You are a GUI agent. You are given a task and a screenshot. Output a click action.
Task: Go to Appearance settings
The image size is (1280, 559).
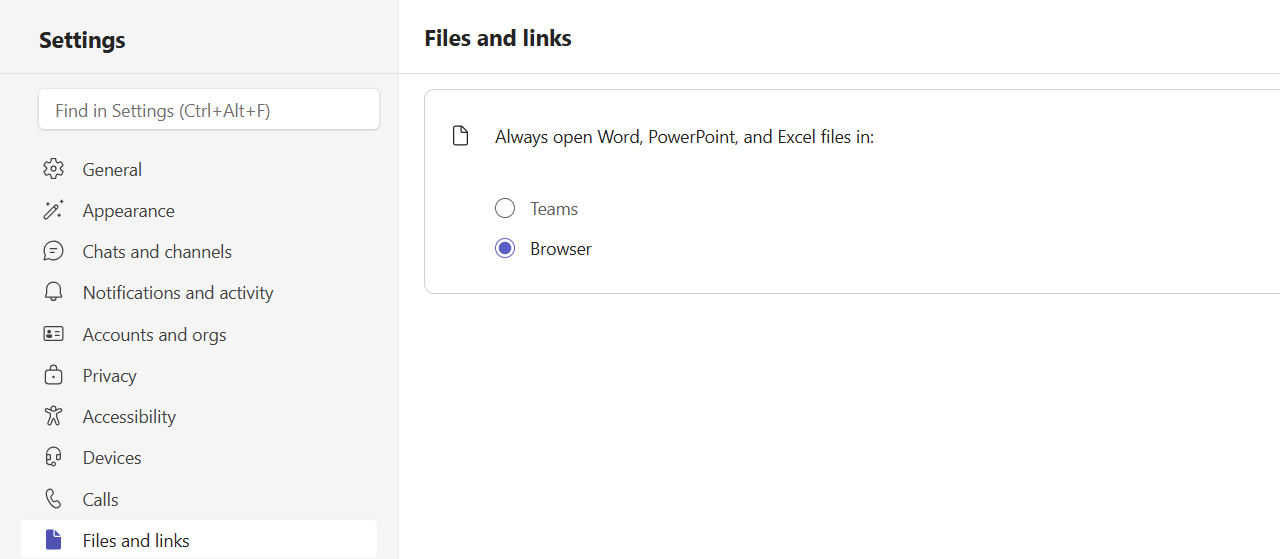199,210
